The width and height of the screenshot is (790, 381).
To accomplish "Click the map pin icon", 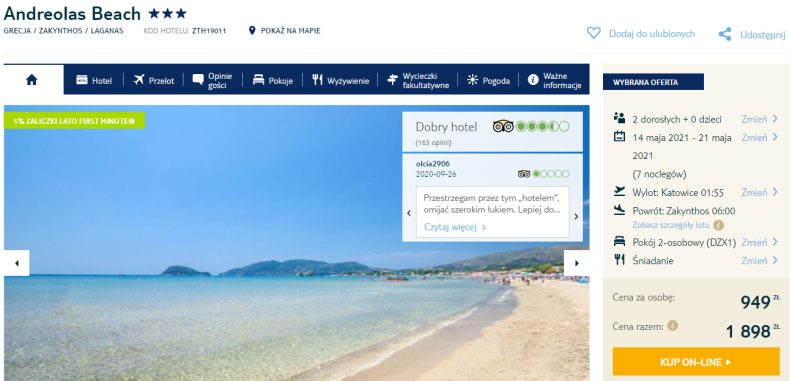I will click(x=252, y=31).
